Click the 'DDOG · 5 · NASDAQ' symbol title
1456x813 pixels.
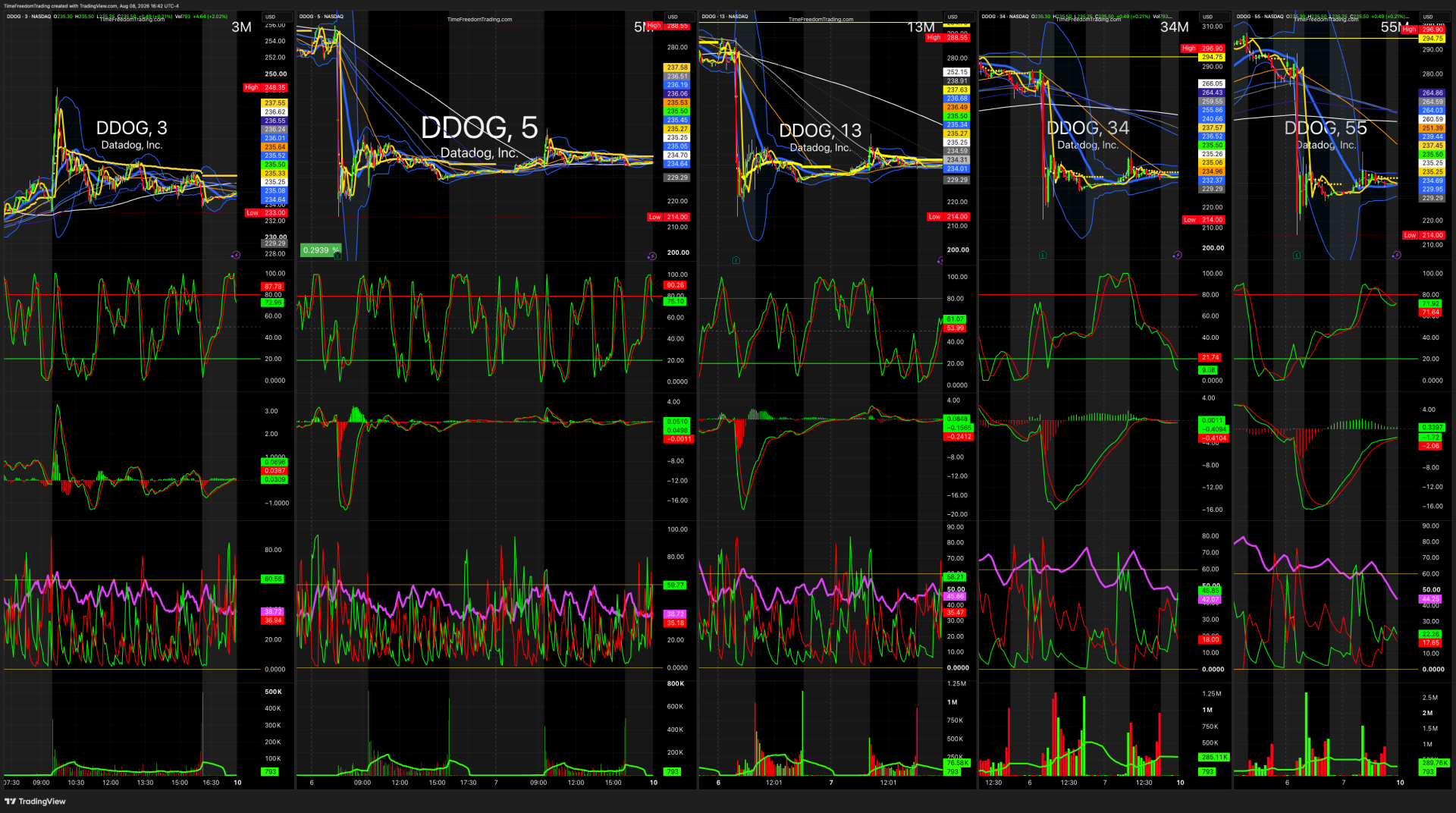(322, 16)
